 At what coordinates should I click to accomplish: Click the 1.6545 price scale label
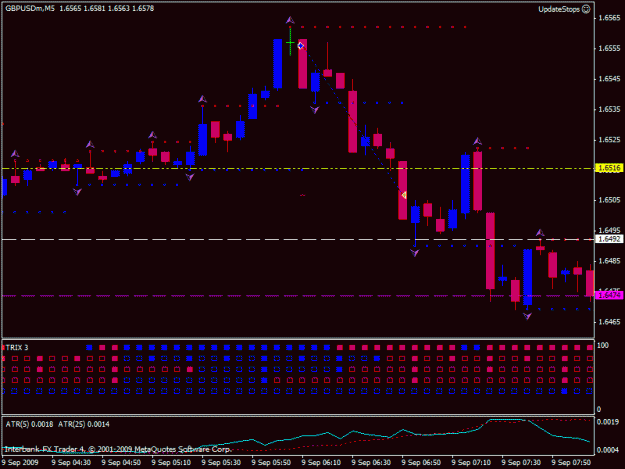[x=610, y=78]
